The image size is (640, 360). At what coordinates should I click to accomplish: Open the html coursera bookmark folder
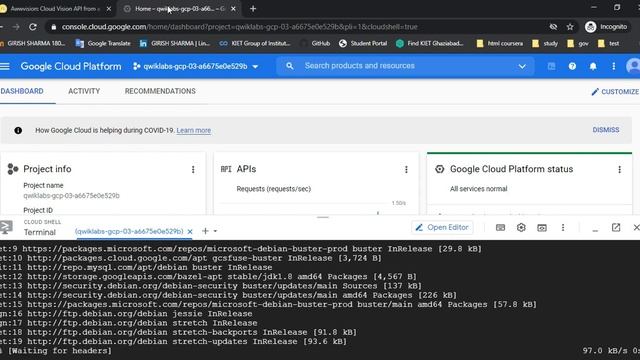coord(500,43)
